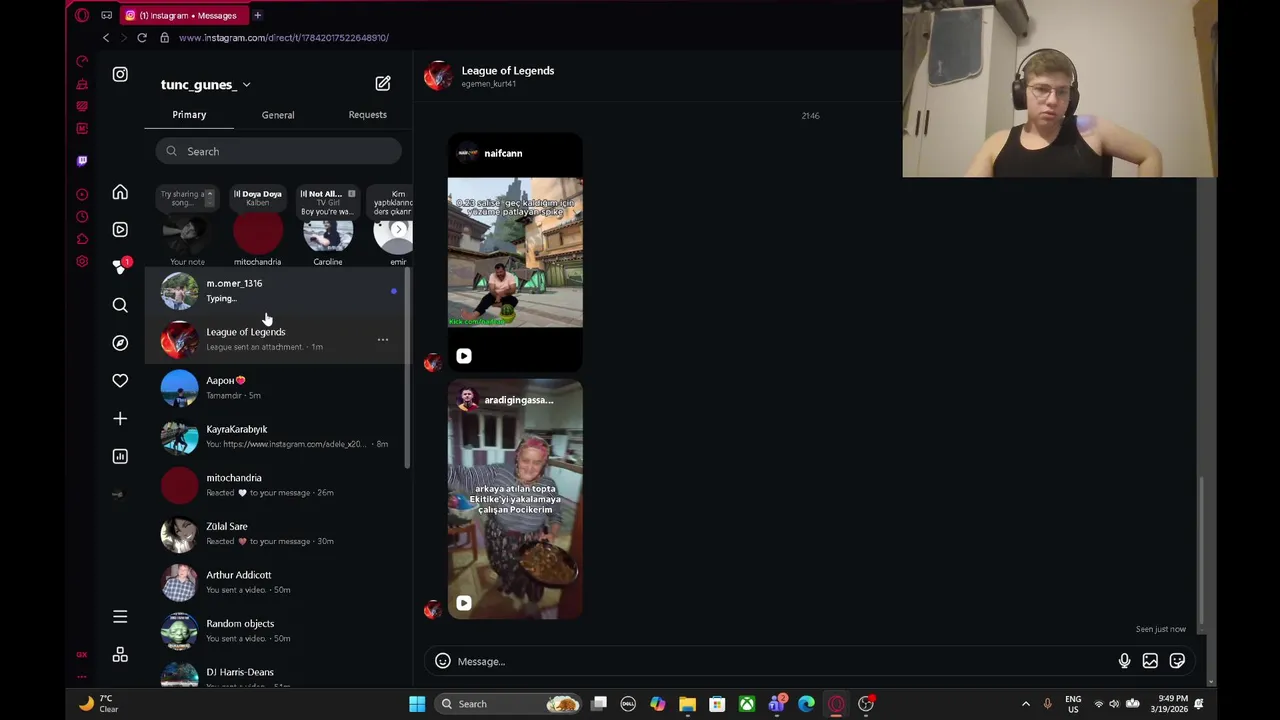Open Opera GX extensions cube icon

[82, 239]
